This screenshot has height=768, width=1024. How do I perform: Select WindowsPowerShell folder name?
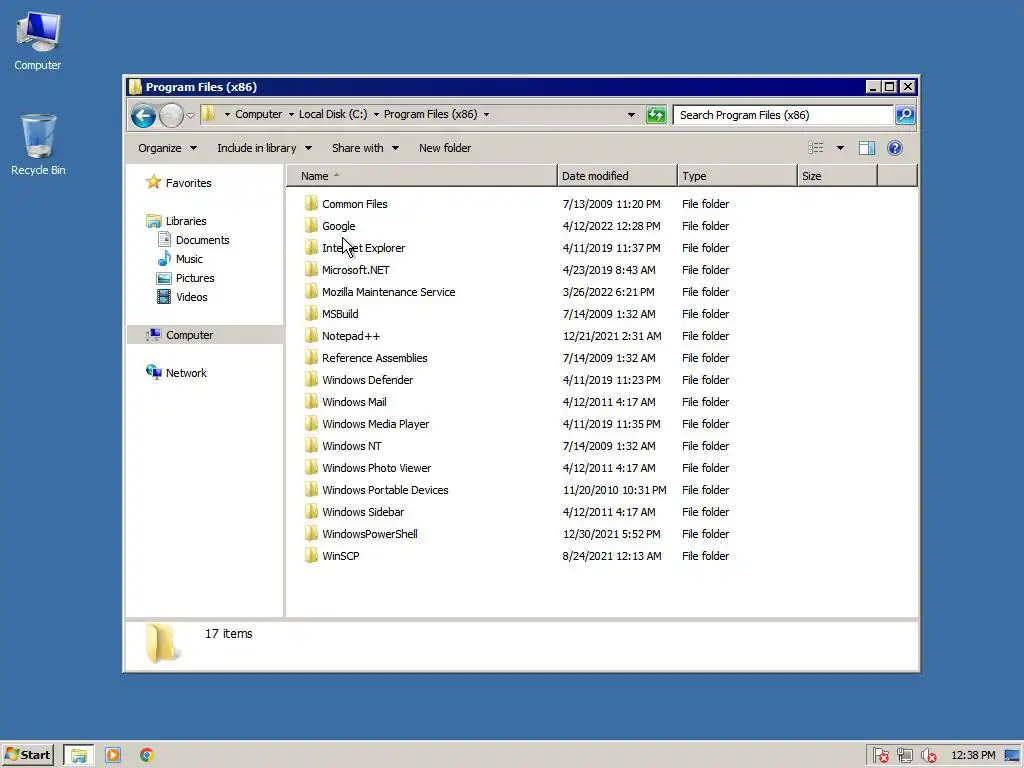[370, 534]
